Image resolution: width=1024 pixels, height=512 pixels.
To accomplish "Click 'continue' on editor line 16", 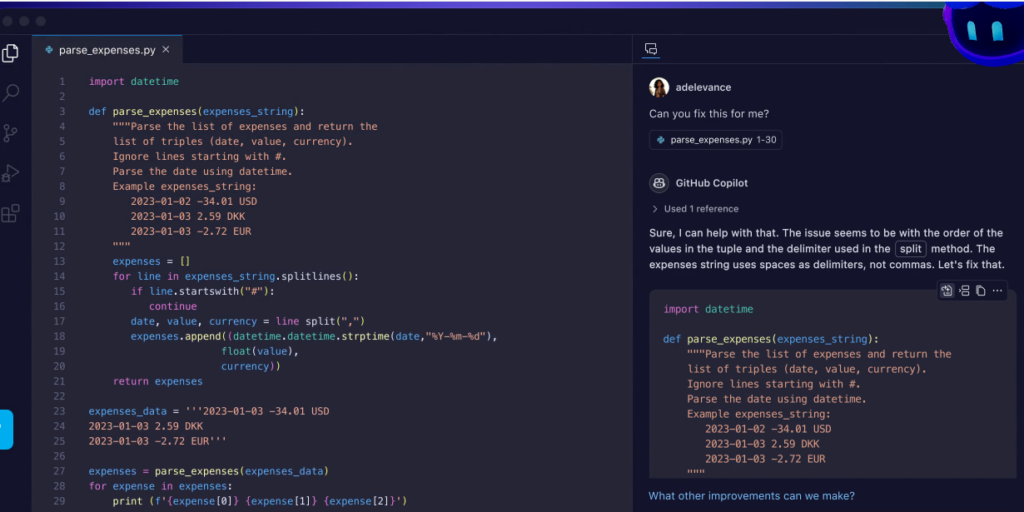I will click(x=172, y=306).
